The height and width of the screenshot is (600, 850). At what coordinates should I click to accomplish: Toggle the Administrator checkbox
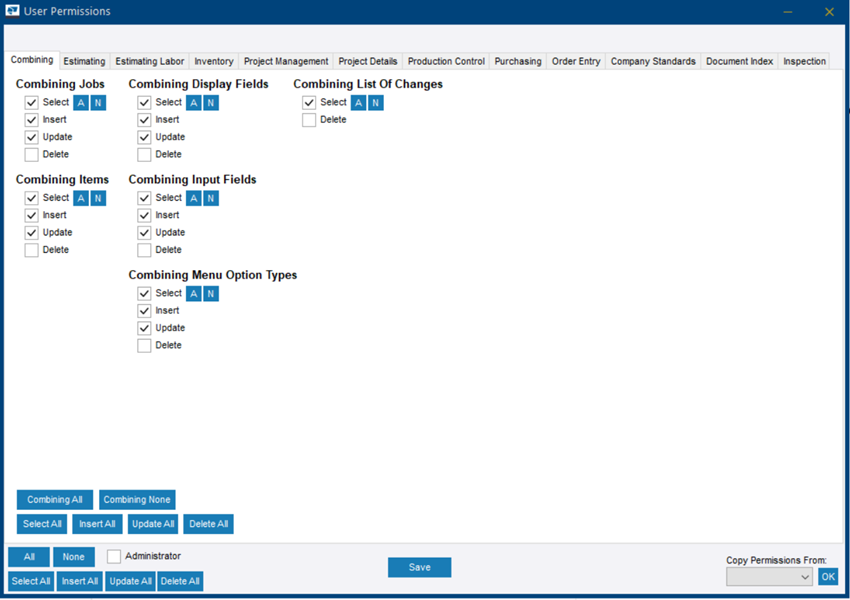coord(114,556)
